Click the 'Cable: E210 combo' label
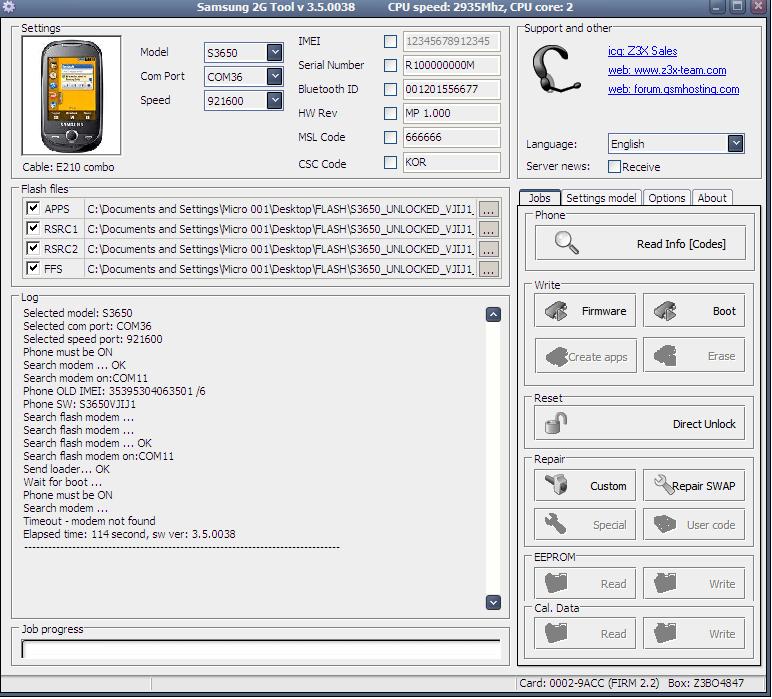Image resolution: width=772 pixels, height=699 pixels. [x=68, y=167]
